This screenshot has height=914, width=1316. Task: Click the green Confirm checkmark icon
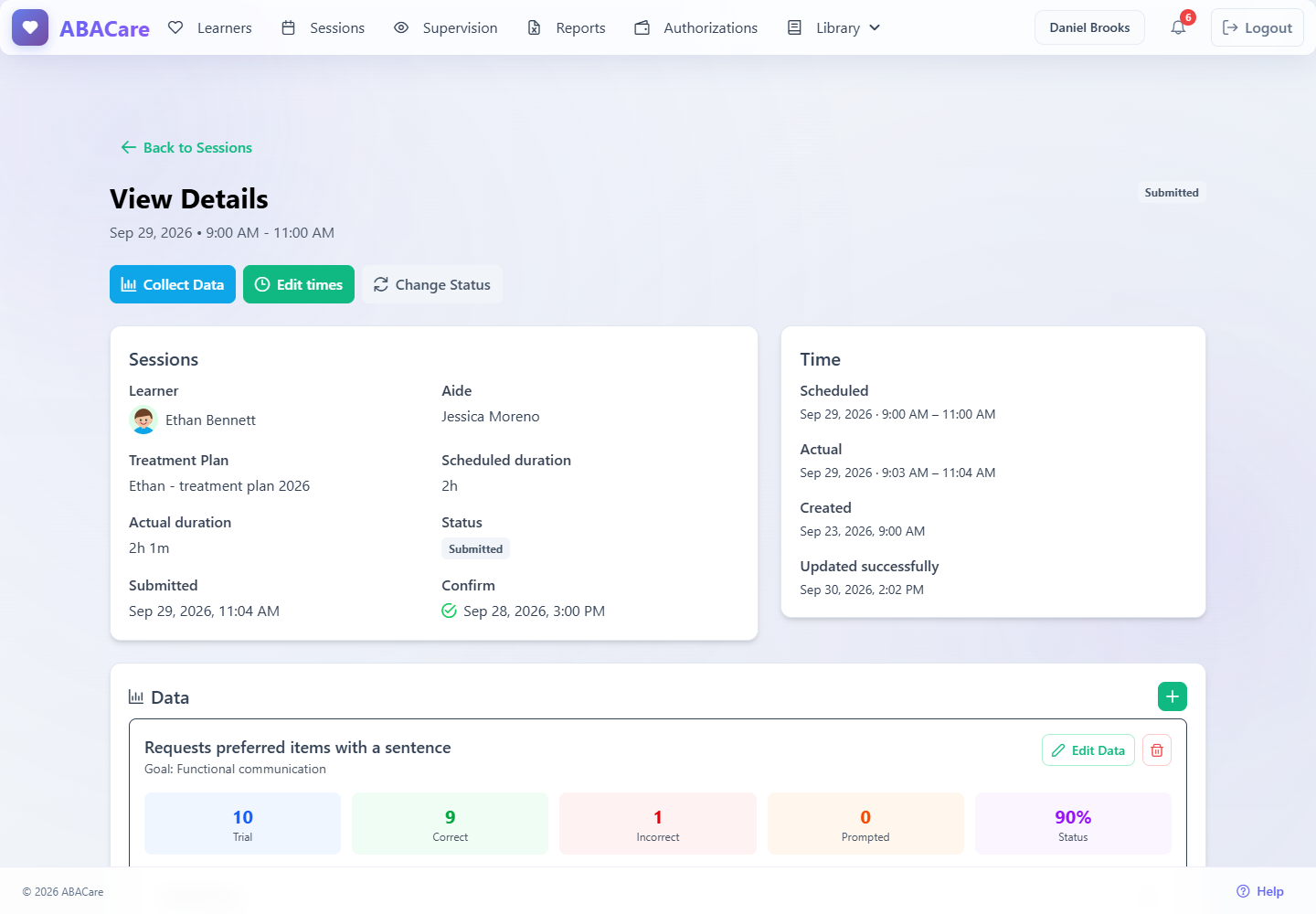pyautogui.click(x=449, y=611)
